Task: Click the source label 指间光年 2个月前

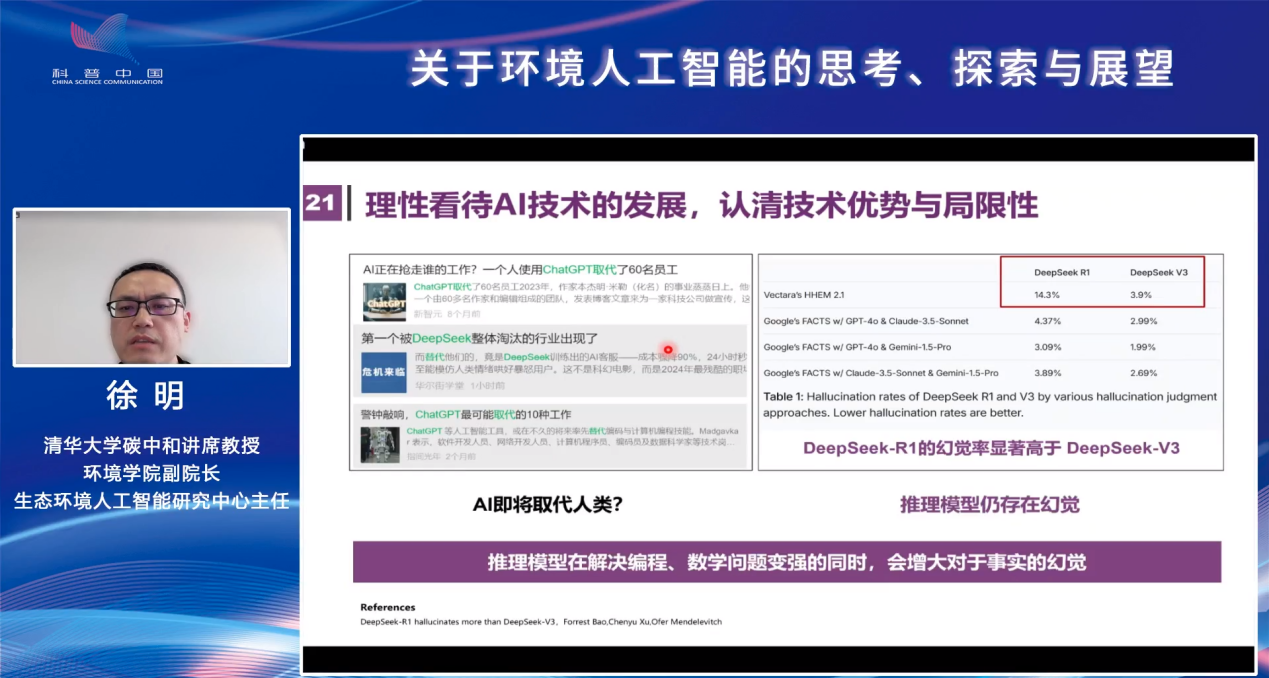Action: [x=440, y=456]
